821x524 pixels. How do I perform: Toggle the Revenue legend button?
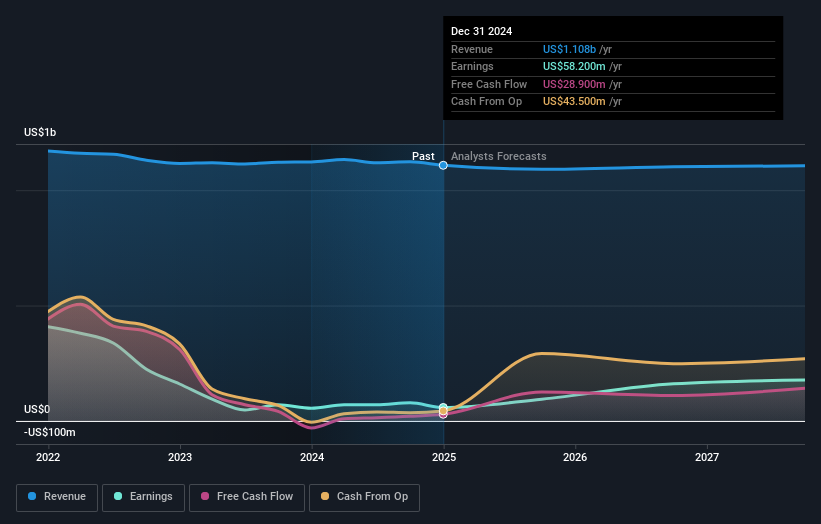click(57, 497)
